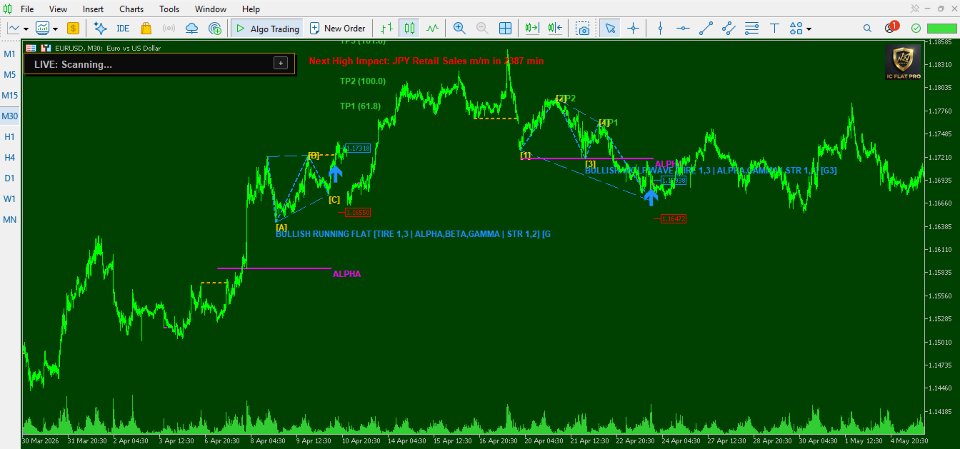Click the TP2 (100.0) label

[363, 81]
